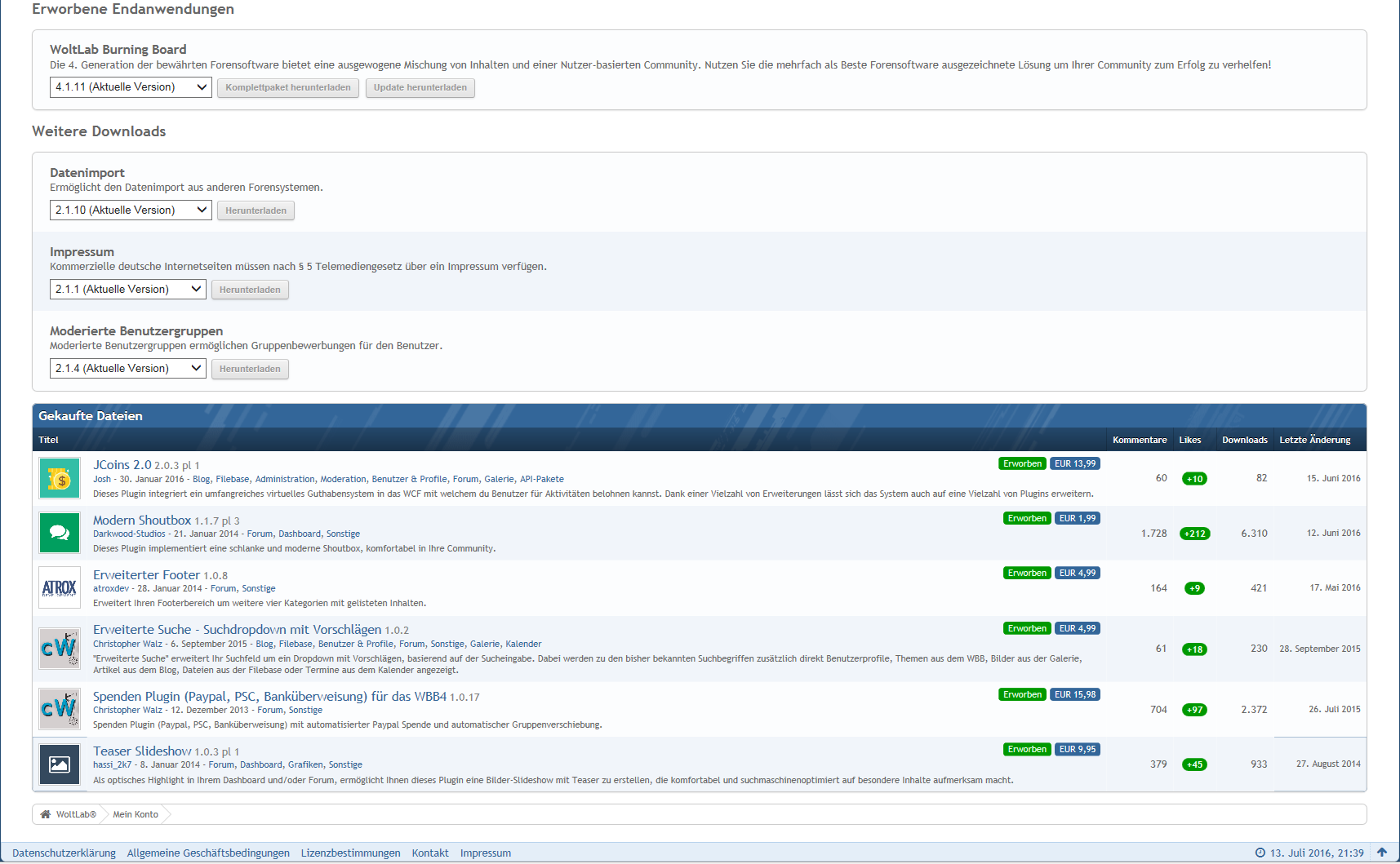This screenshot has width=1400, height=864.
Task: Go to Mein Konto in the breadcrumb
Action: coord(136,814)
